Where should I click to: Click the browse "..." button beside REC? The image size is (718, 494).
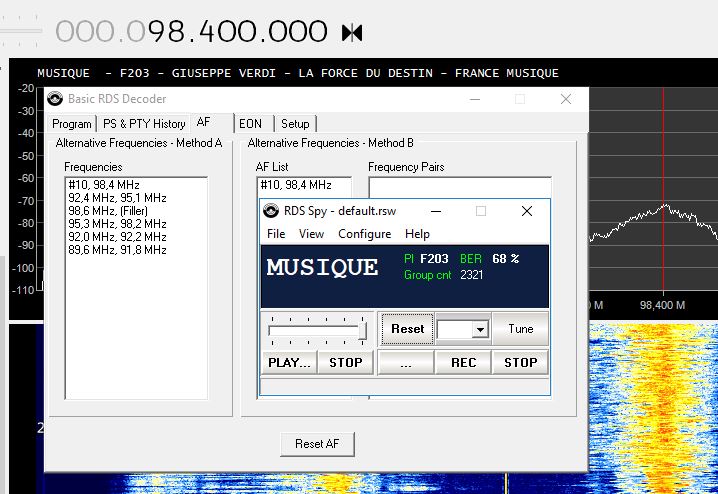coord(406,363)
